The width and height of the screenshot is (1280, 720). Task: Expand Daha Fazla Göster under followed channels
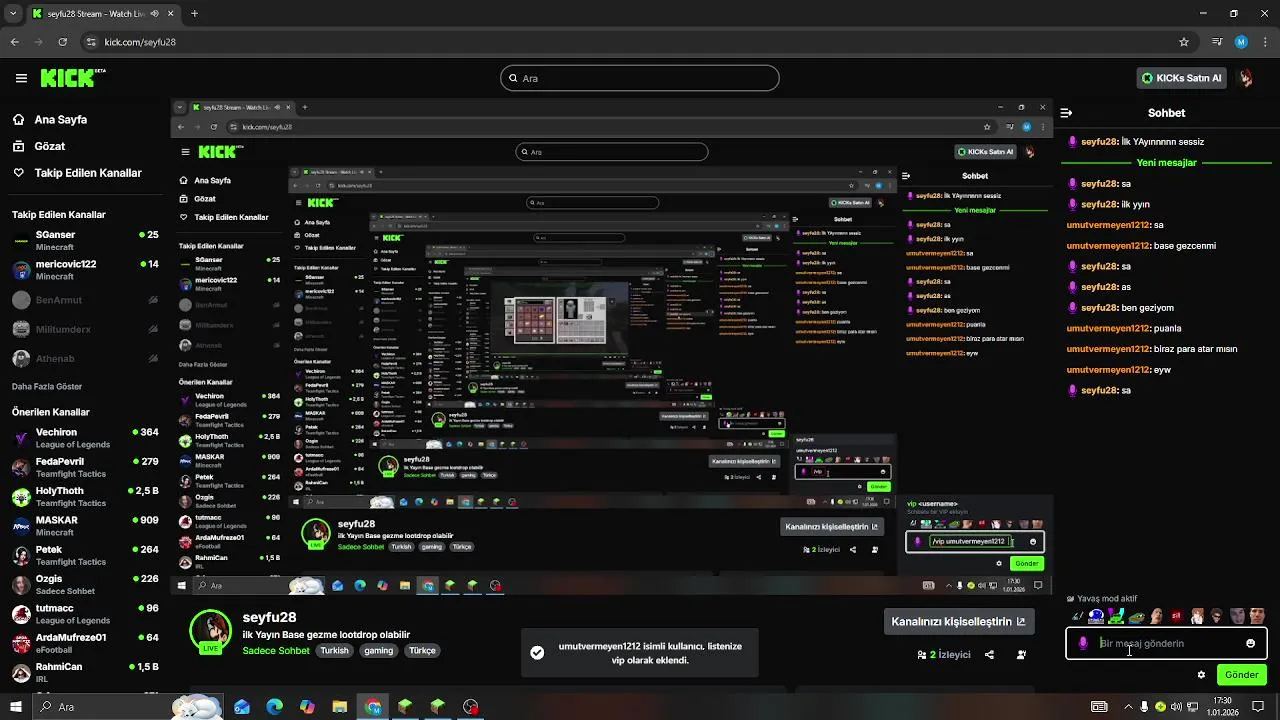click(47, 386)
